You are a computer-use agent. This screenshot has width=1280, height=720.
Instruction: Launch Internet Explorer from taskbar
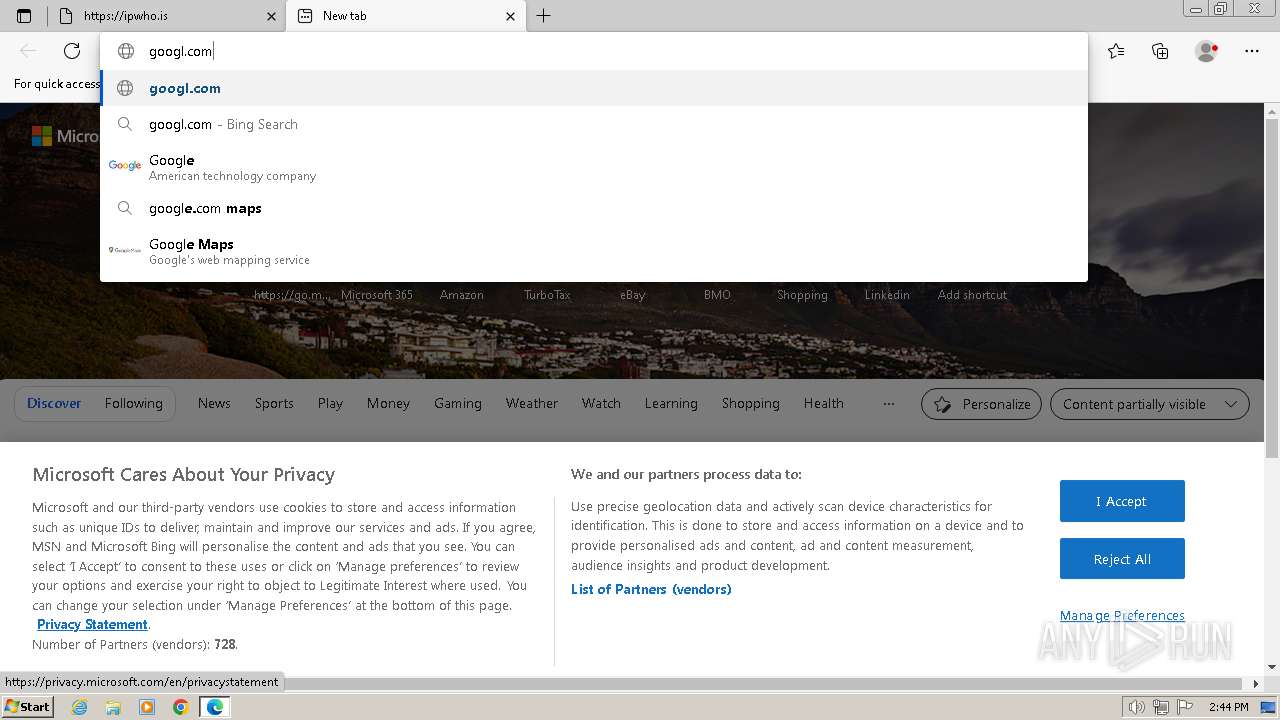tap(80, 707)
